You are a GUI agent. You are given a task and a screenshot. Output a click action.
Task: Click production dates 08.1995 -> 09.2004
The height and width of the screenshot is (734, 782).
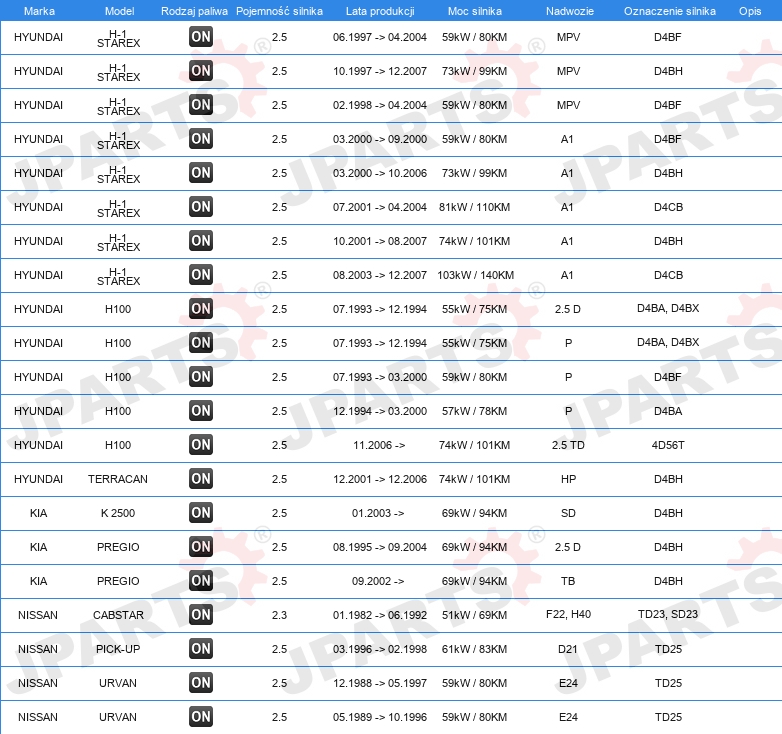click(x=380, y=547)
